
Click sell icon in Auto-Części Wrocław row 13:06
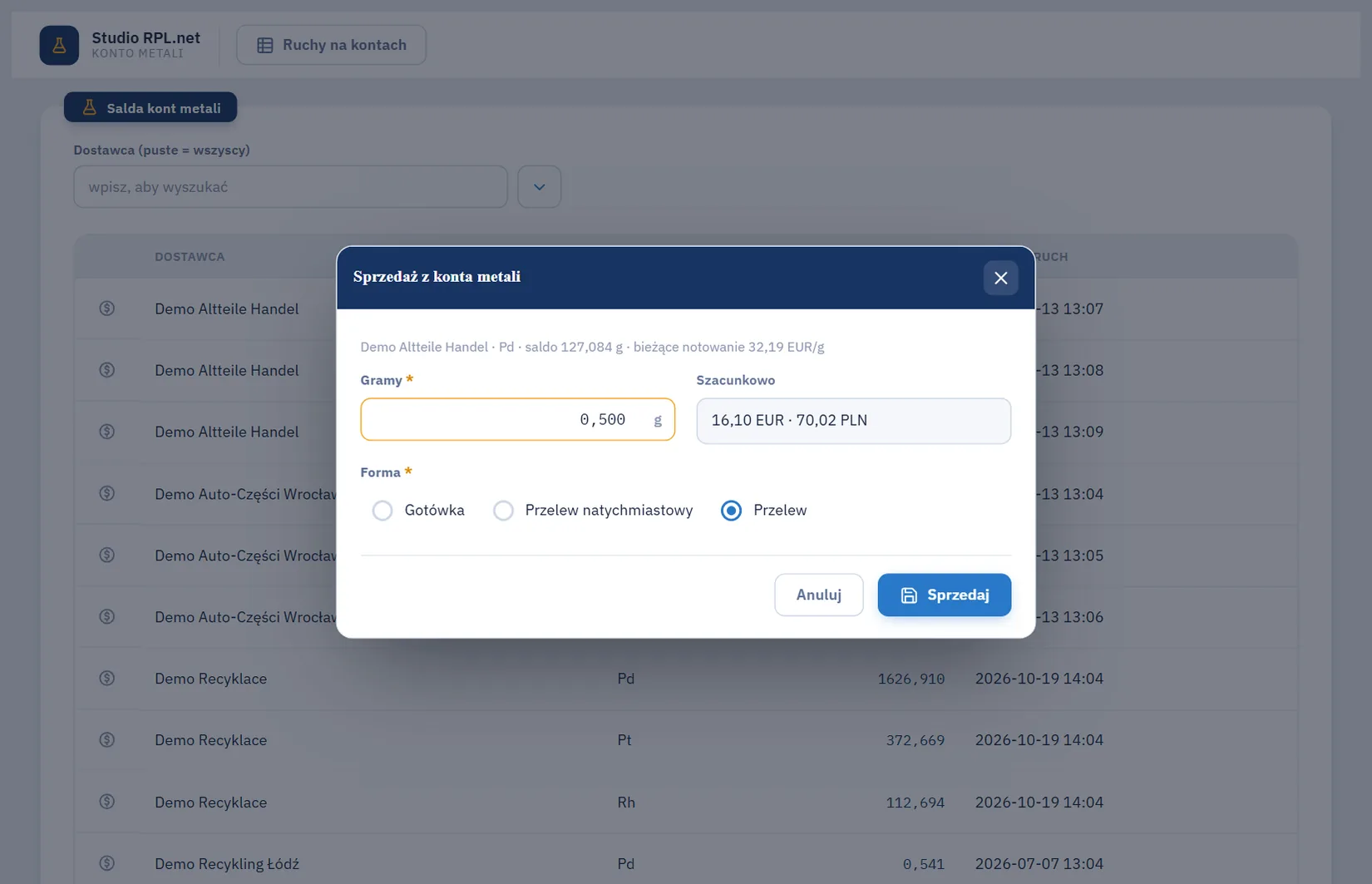pos(107,616)
